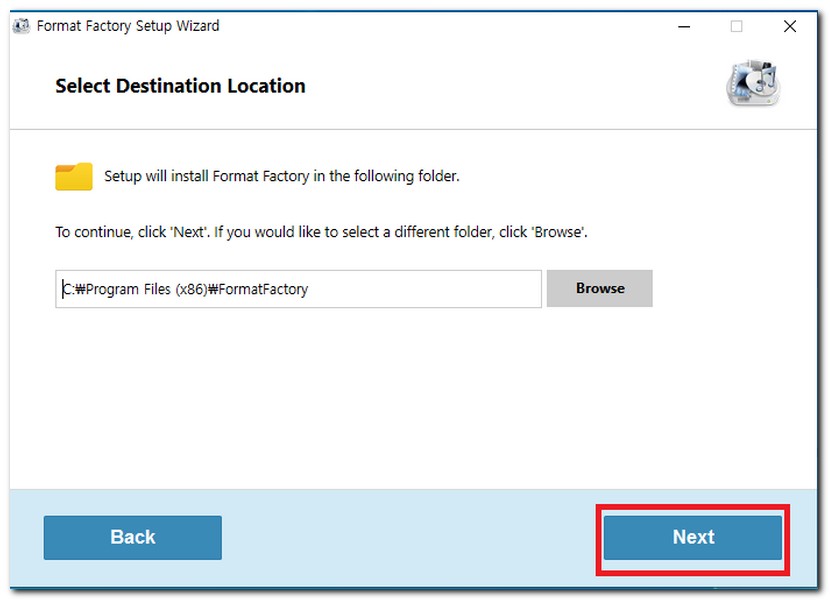Image resolution: width=830 pixels, height=600 pixels.
Task: Click the yellow folder icon
Action: 74,177
